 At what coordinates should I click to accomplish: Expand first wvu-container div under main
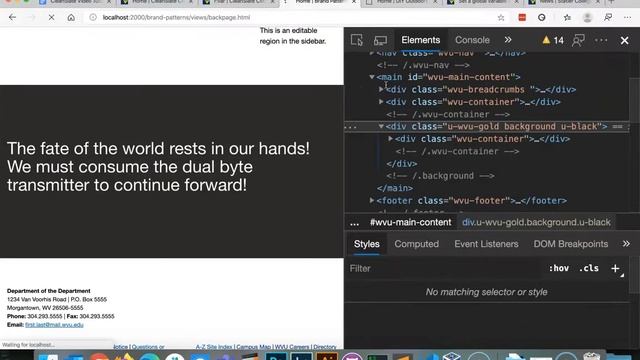(x=381, y=102)
